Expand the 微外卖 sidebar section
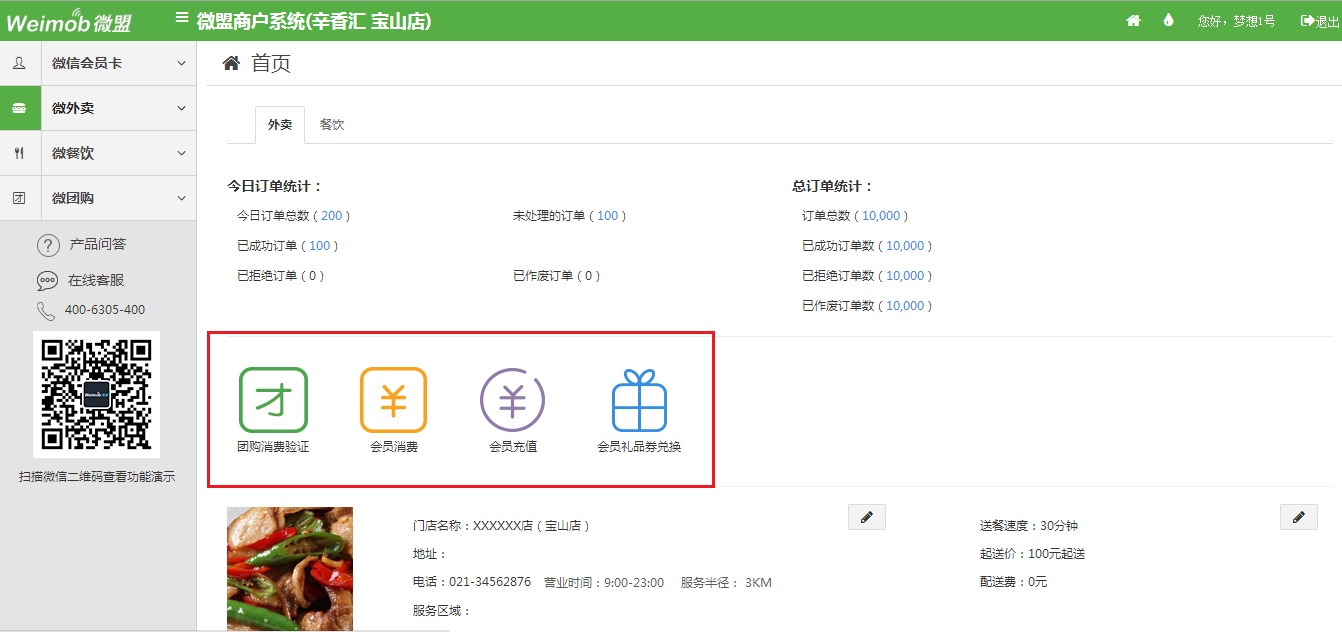 coord(98,108)
